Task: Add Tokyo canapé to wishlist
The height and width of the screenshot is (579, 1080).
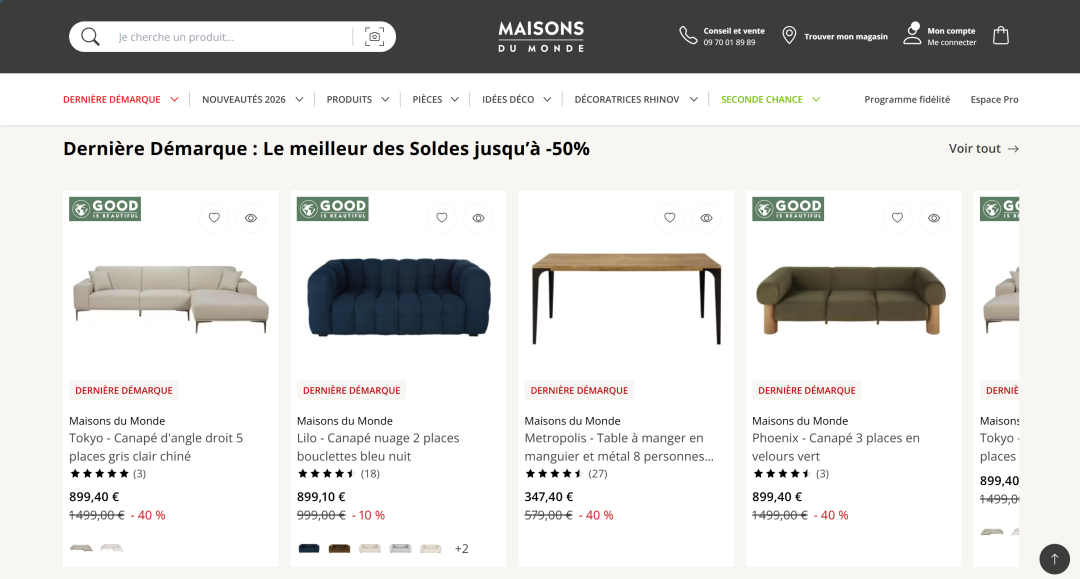Action: coord(214,218)
